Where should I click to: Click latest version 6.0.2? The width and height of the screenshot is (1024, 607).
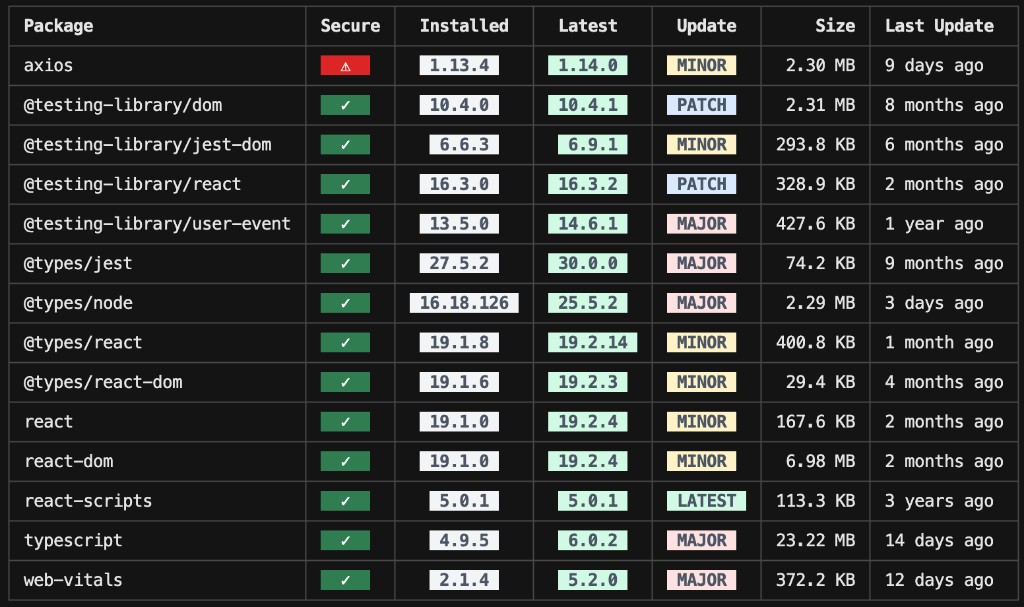(592, 540)
